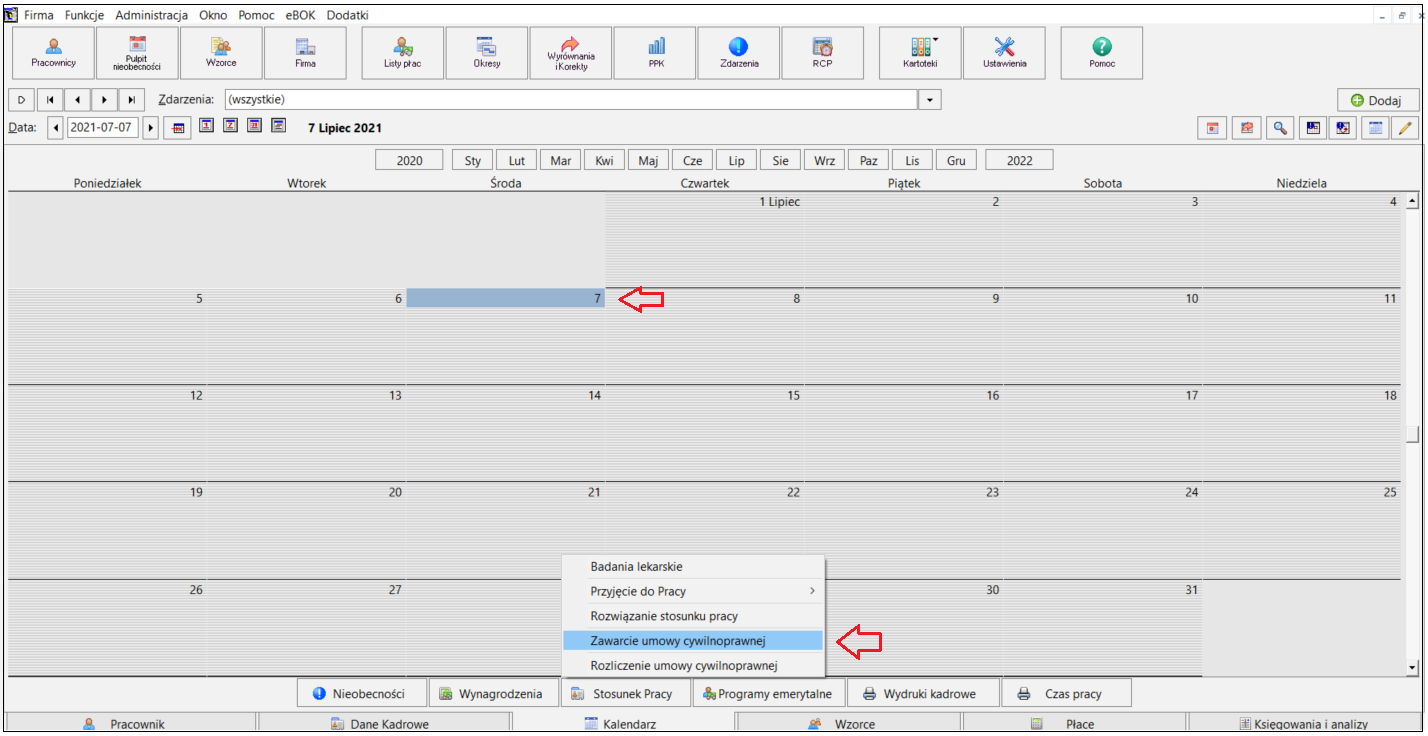
Task: Open the Dodatki menu
Action: [347, 15]
